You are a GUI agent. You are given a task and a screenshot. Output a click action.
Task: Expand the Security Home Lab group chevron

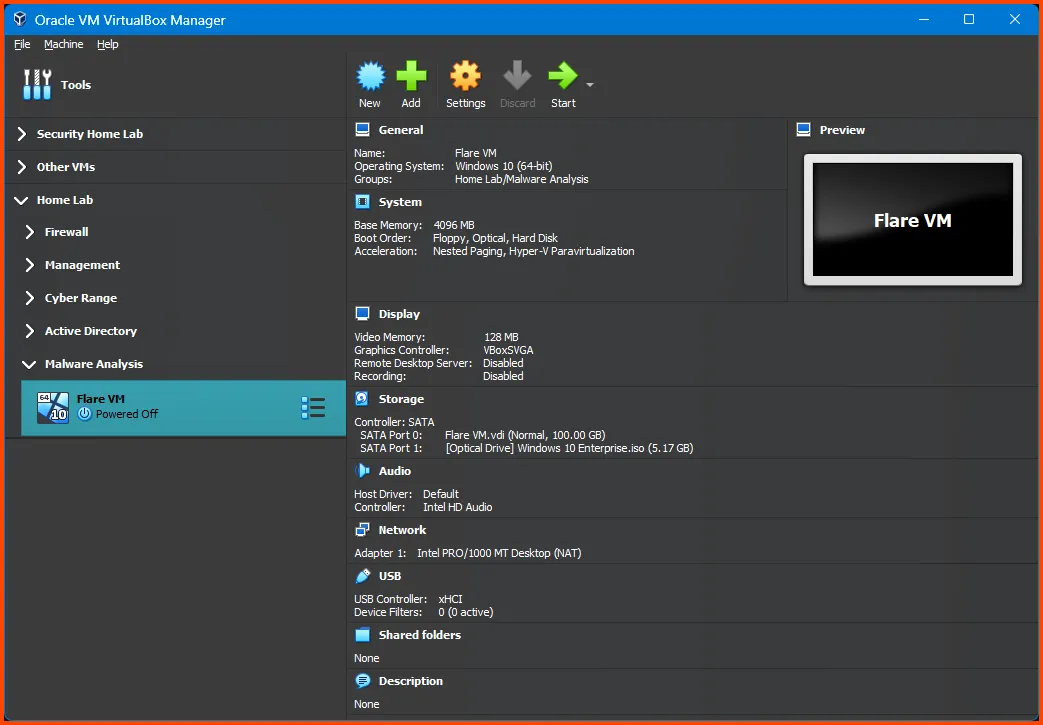coord(21,134)
